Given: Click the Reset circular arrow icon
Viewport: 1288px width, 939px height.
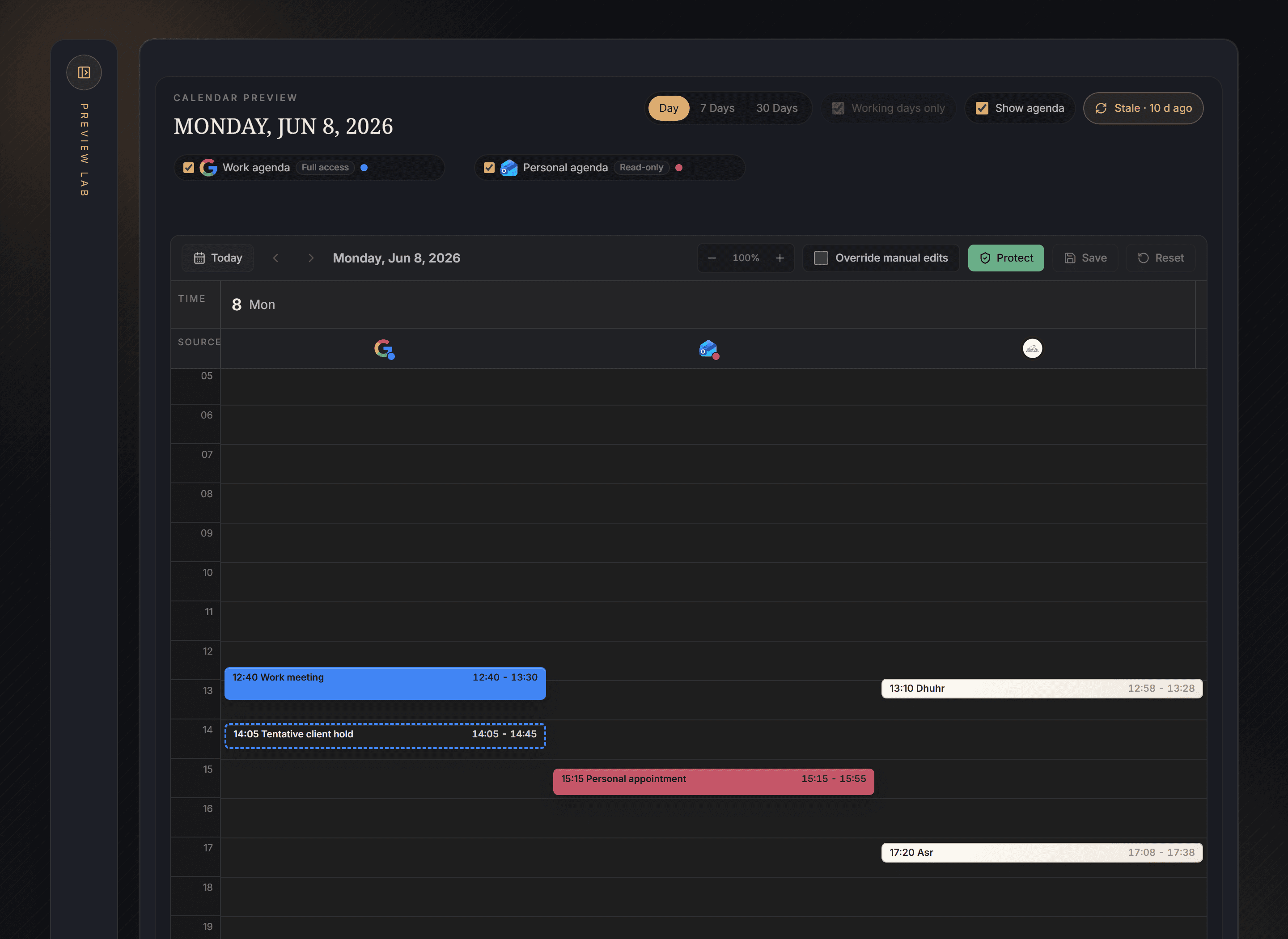Looking at the screenshot, I should 1143,258.
